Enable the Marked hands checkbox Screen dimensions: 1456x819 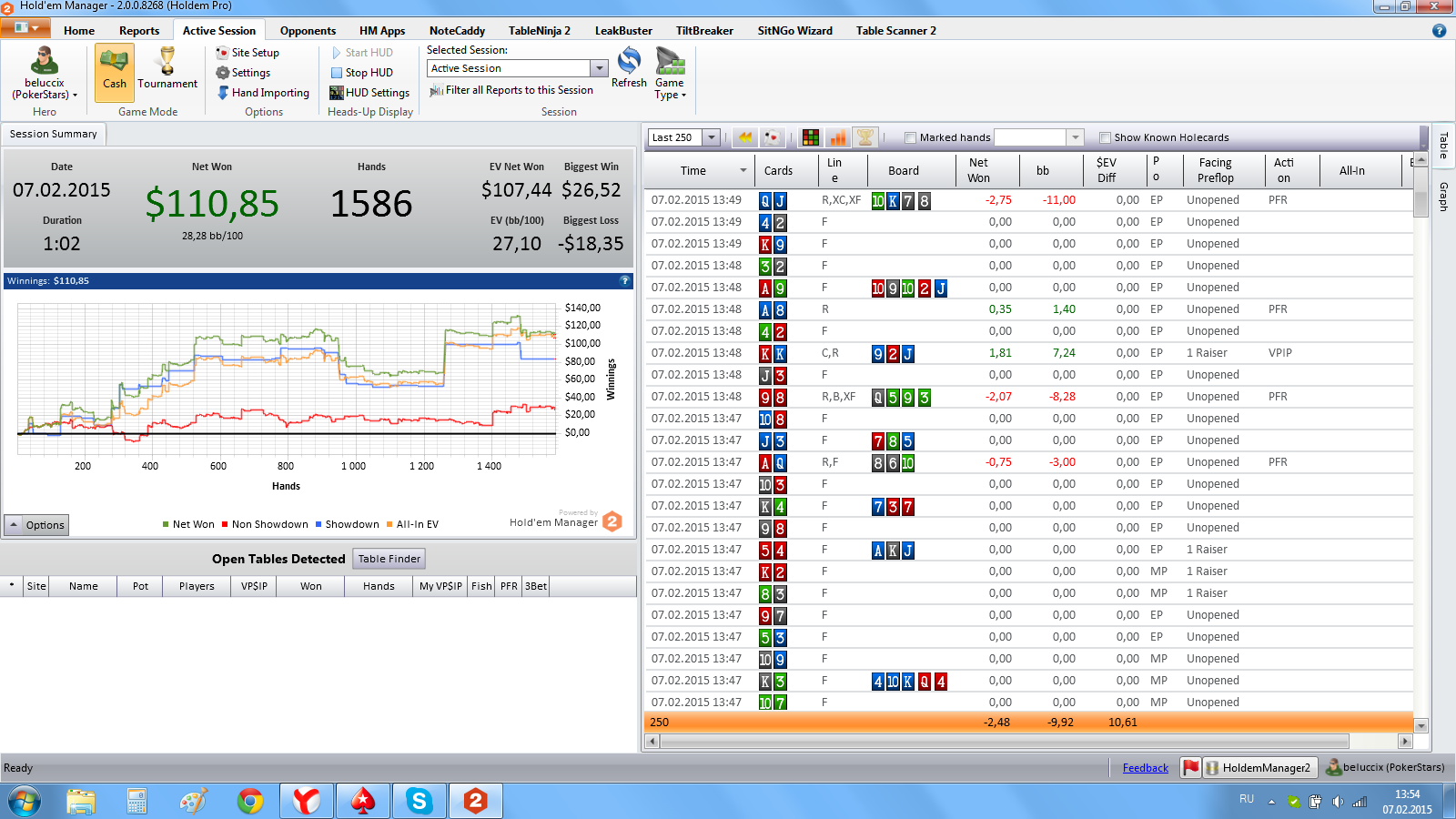point(910,138)
